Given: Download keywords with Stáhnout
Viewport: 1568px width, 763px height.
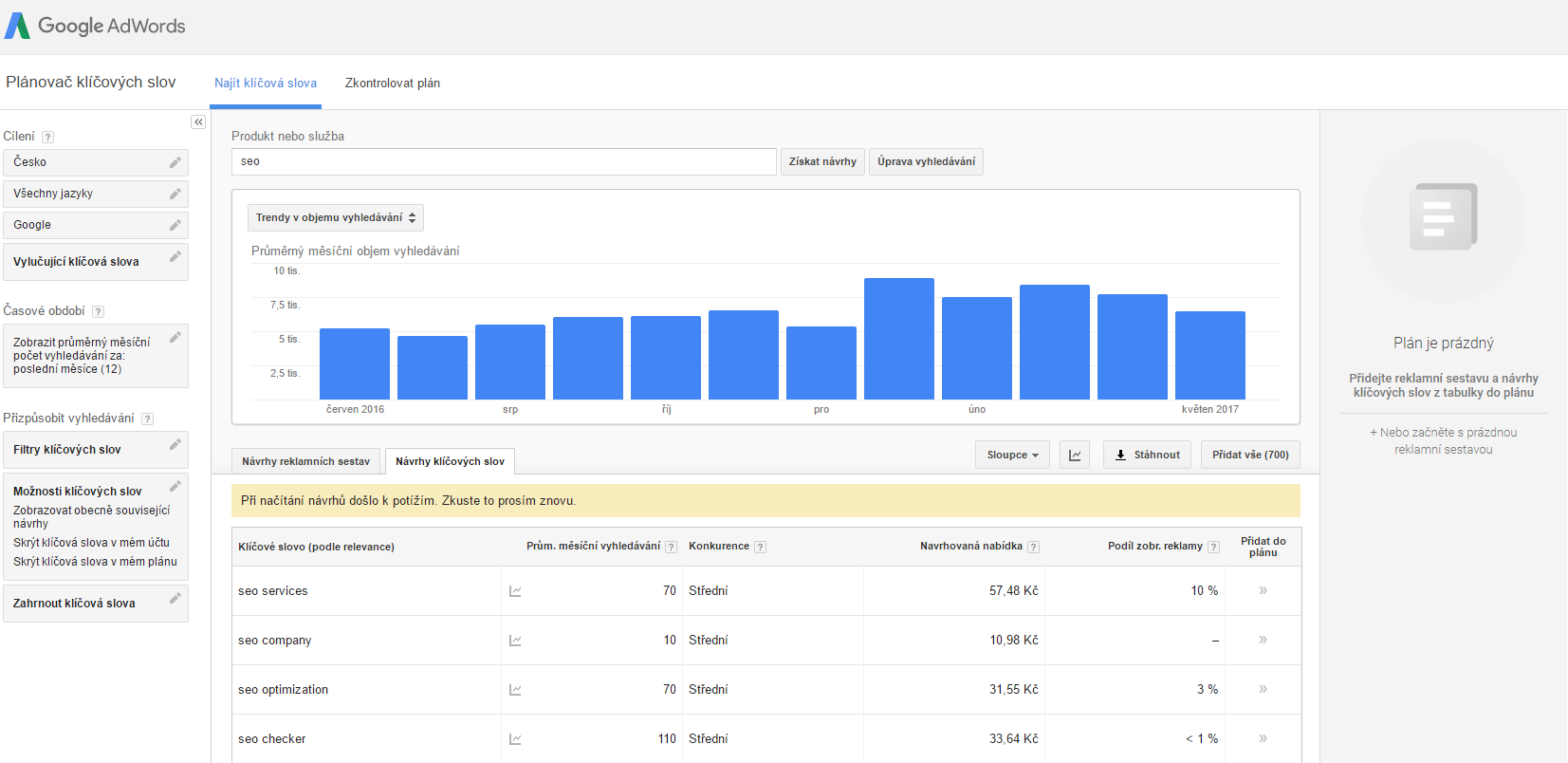Looking at the screenshot, I should [x=1147, y=455].
